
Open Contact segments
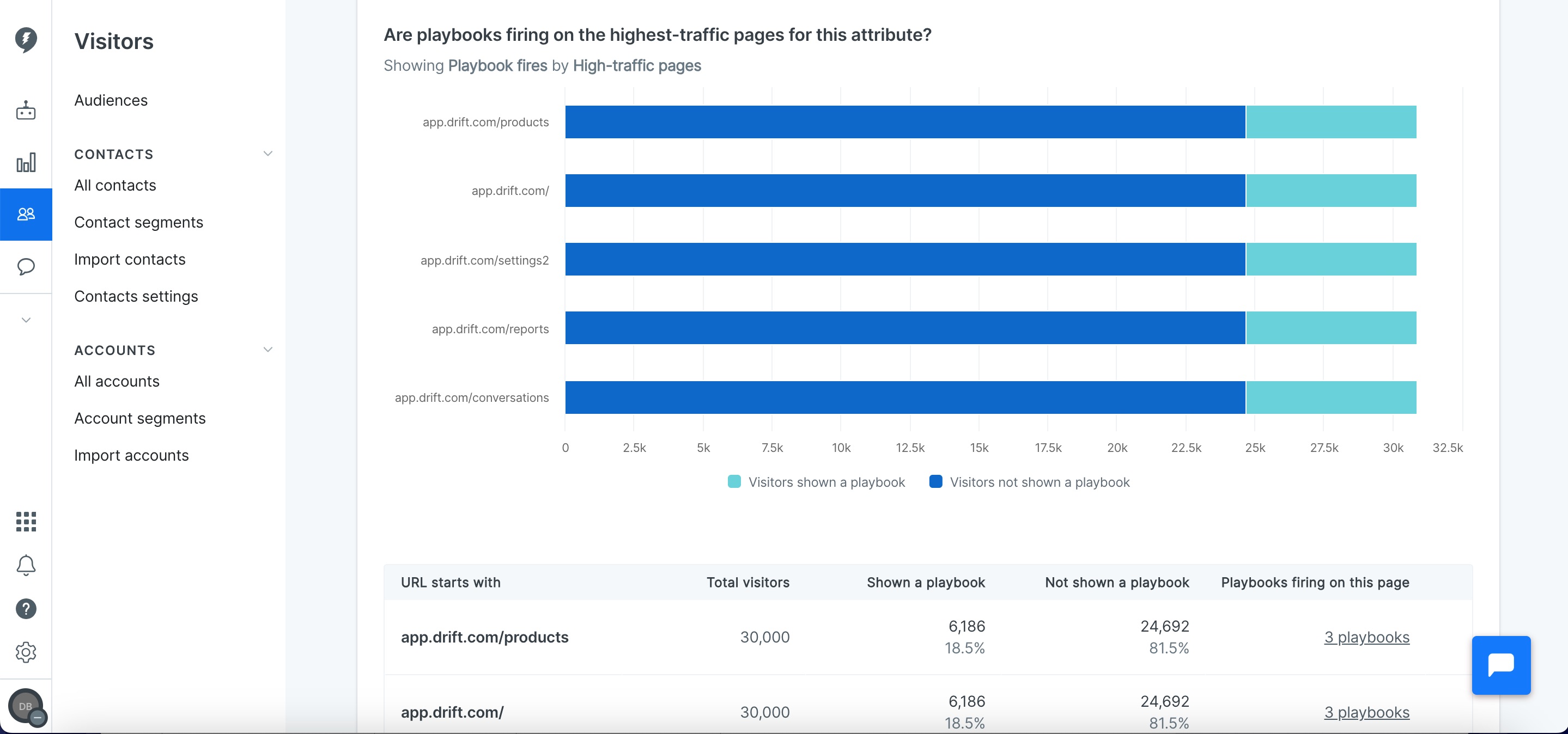coord(139,222)
